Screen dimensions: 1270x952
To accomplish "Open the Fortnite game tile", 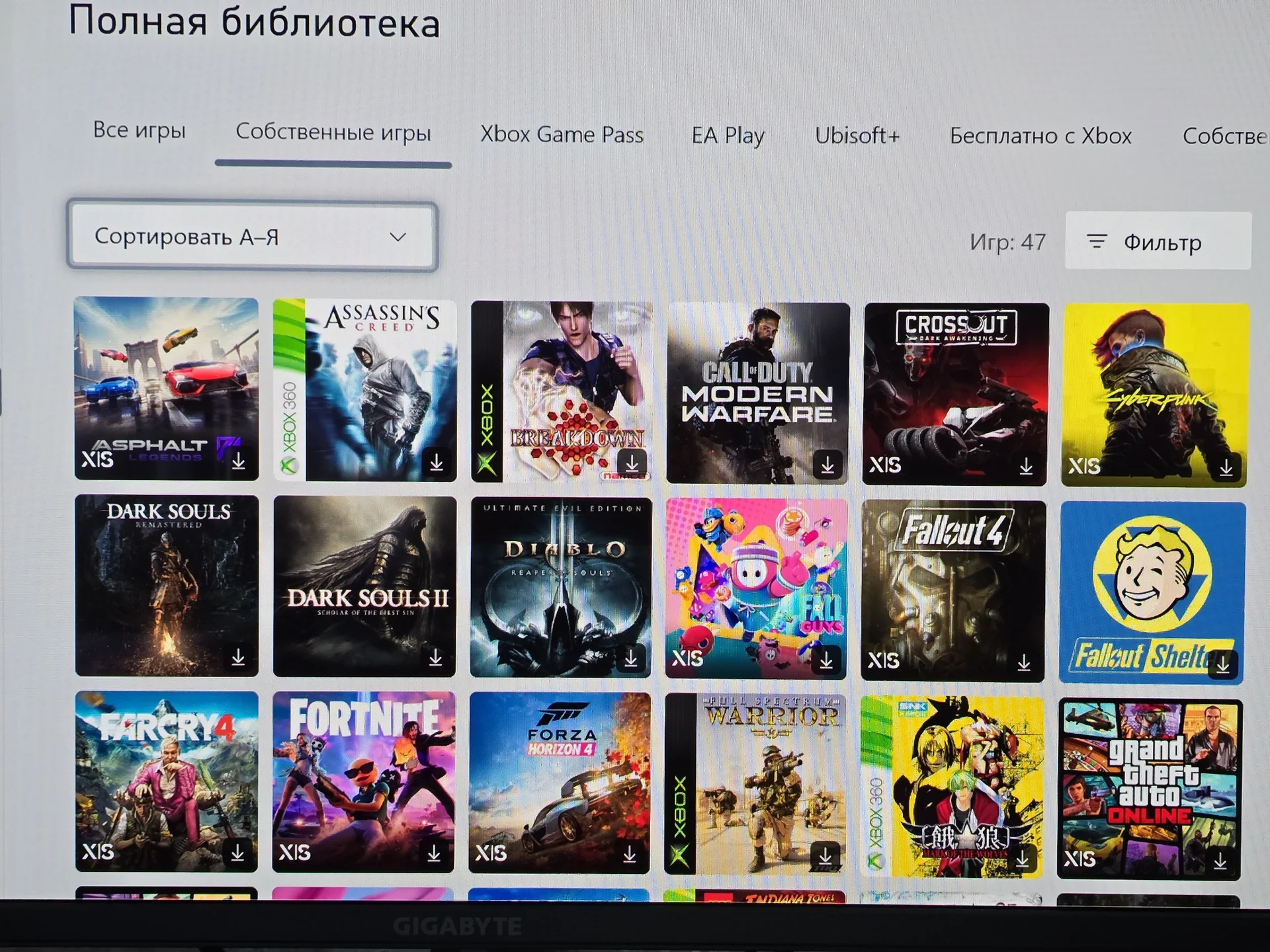I will tap(364, 782).
